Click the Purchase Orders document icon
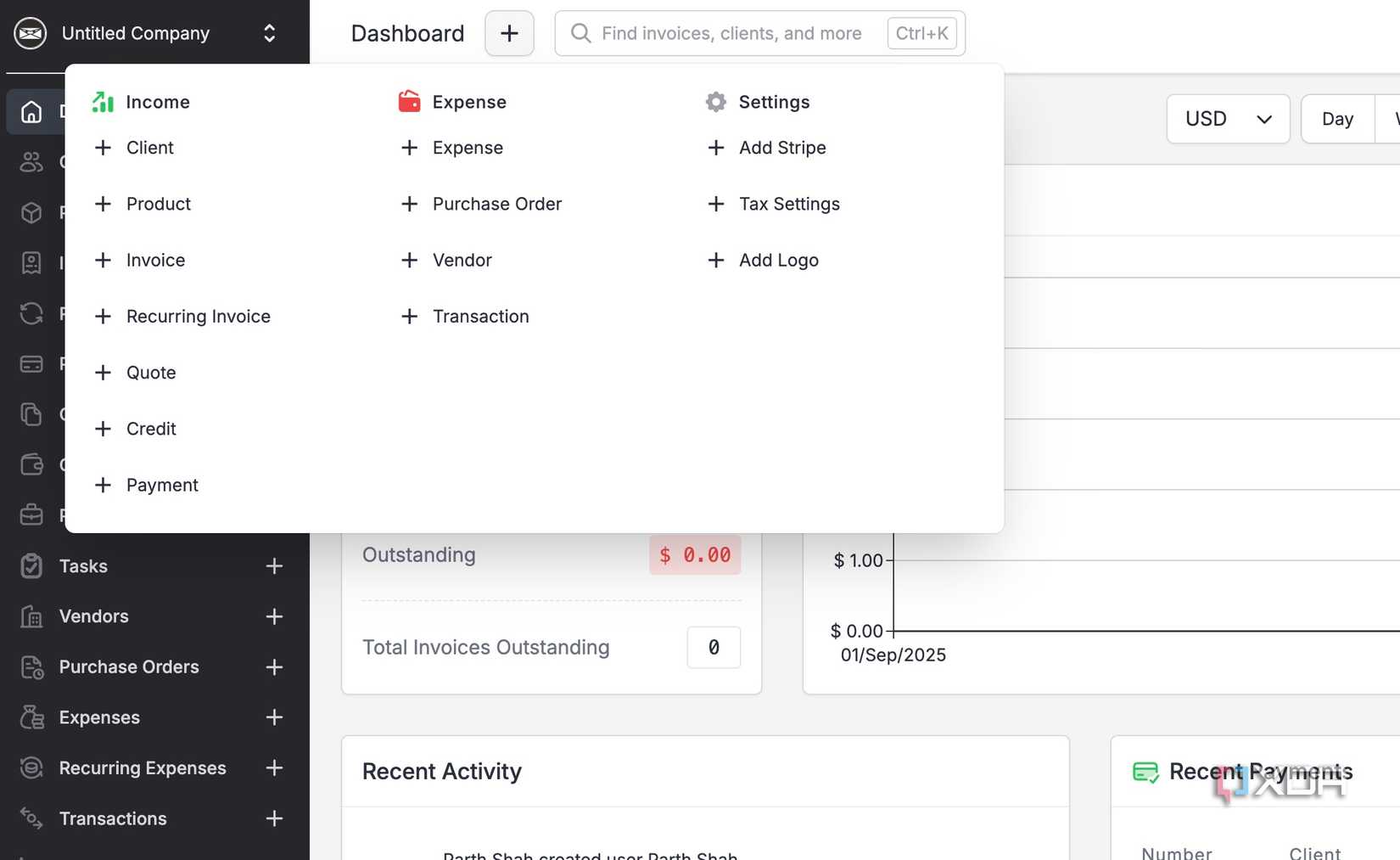Viewport: 1400px width, 860px height. click(31, 667)
